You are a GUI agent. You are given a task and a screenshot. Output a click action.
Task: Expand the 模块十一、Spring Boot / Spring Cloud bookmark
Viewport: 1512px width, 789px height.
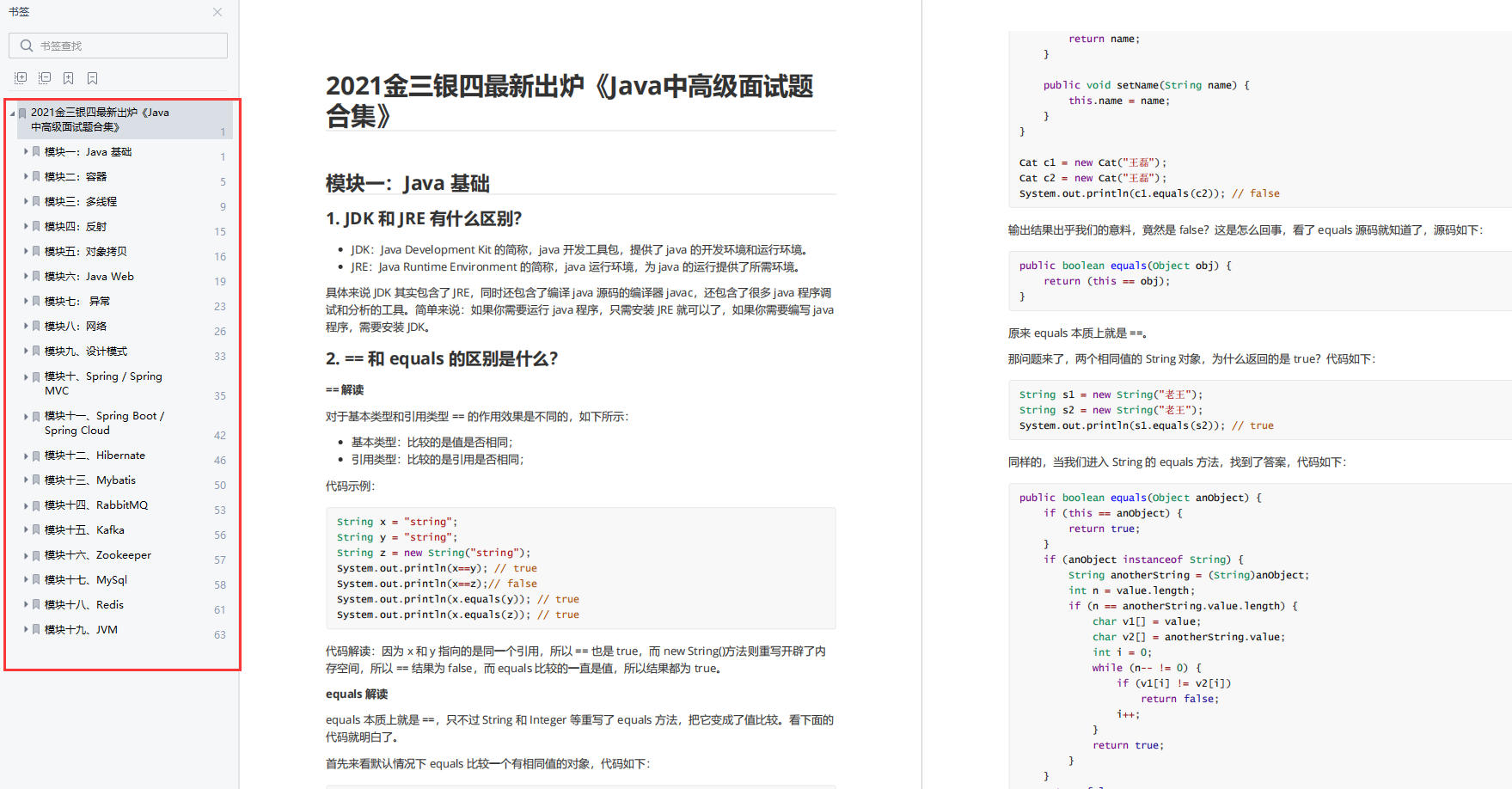(26, 416)
